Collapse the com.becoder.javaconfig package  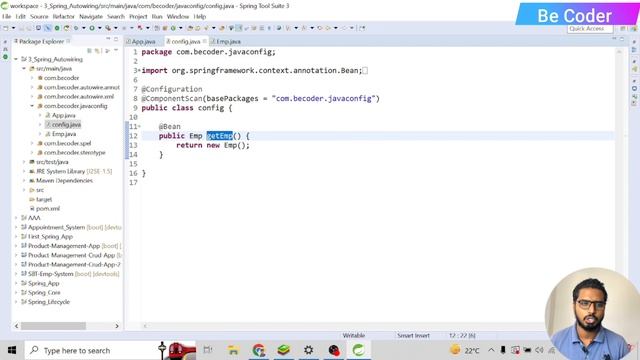[32, 106]
